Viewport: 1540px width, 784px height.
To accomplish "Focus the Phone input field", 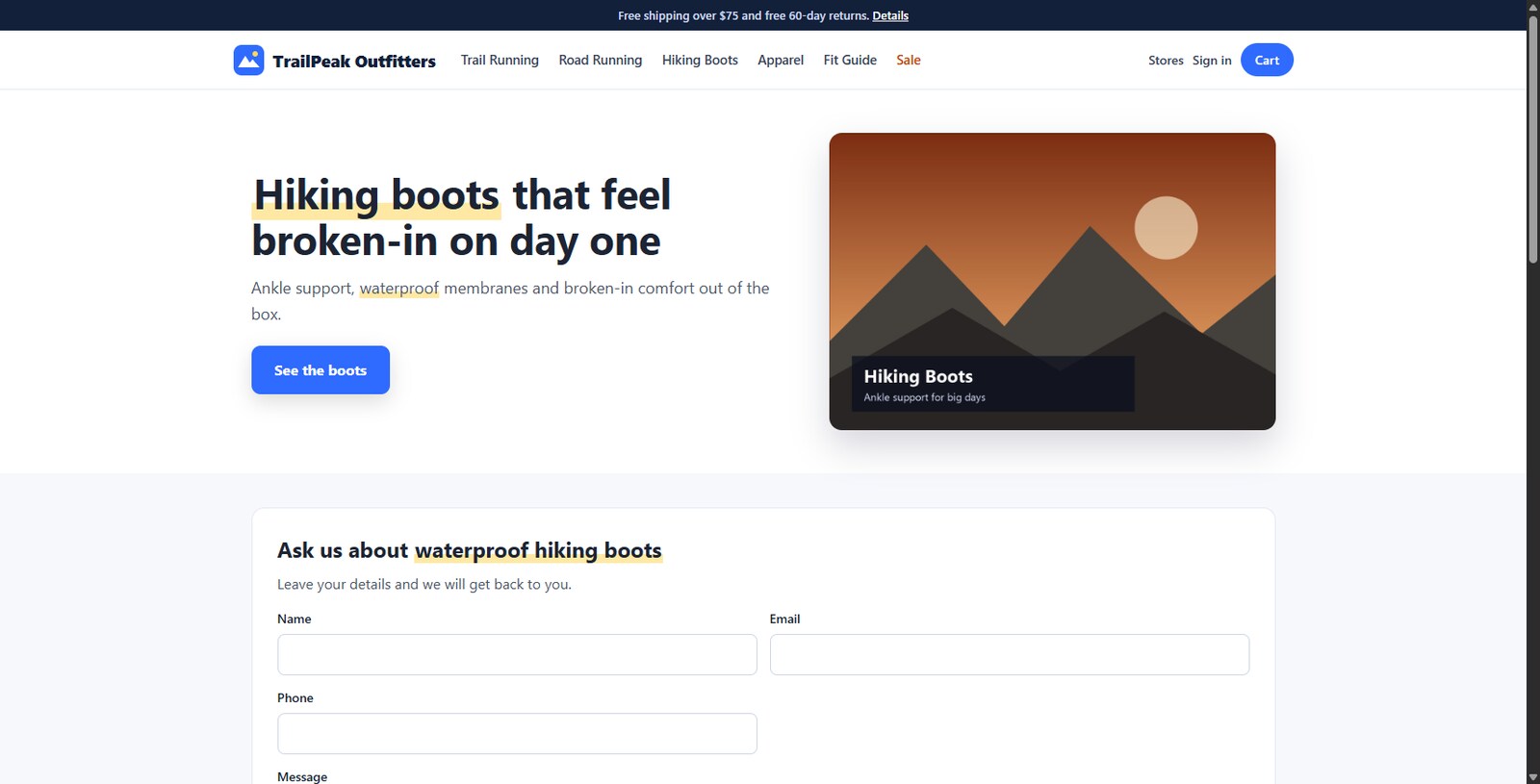I will [x=517, y=733].
